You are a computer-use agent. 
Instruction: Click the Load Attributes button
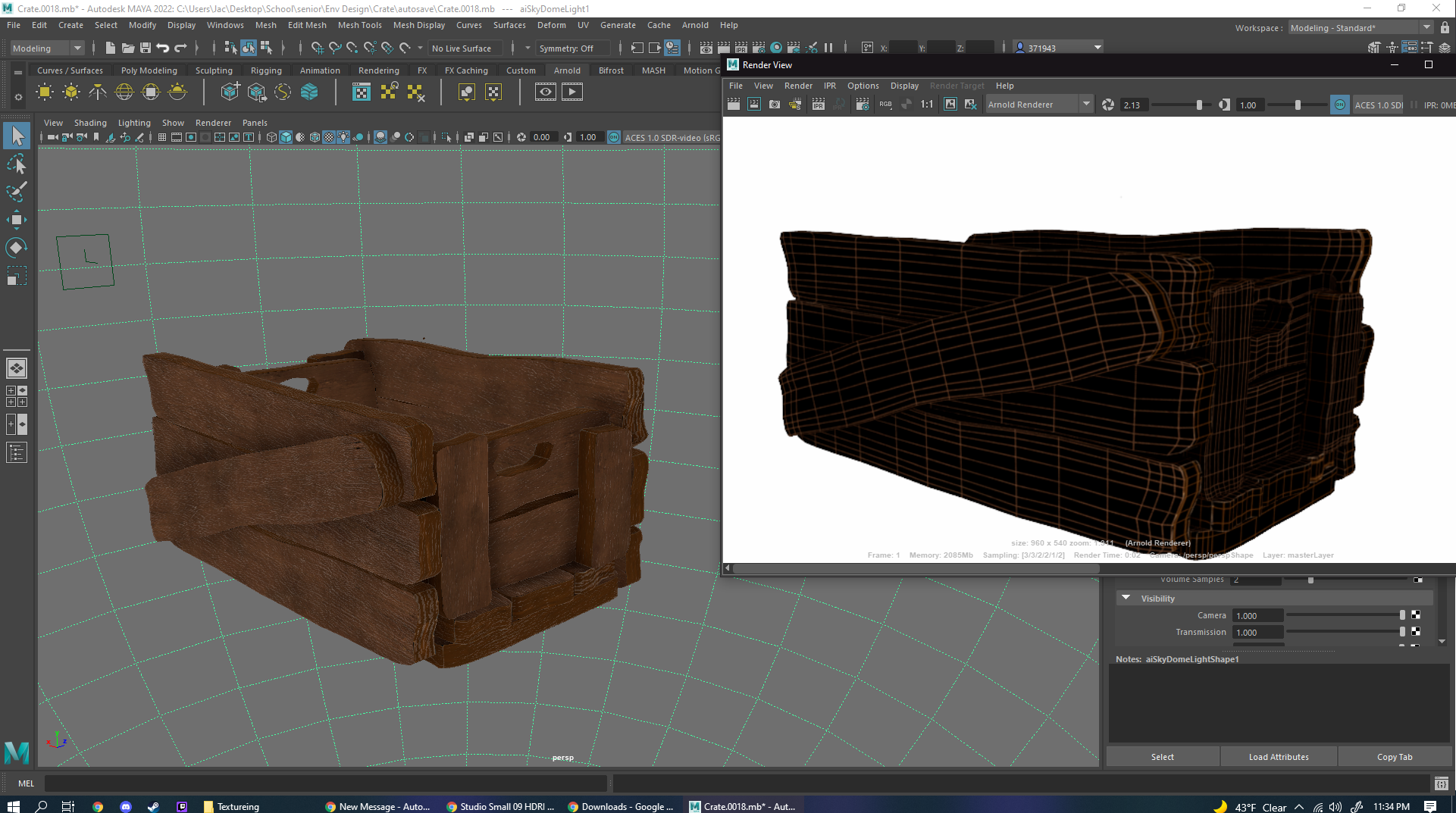[1279, 756]
